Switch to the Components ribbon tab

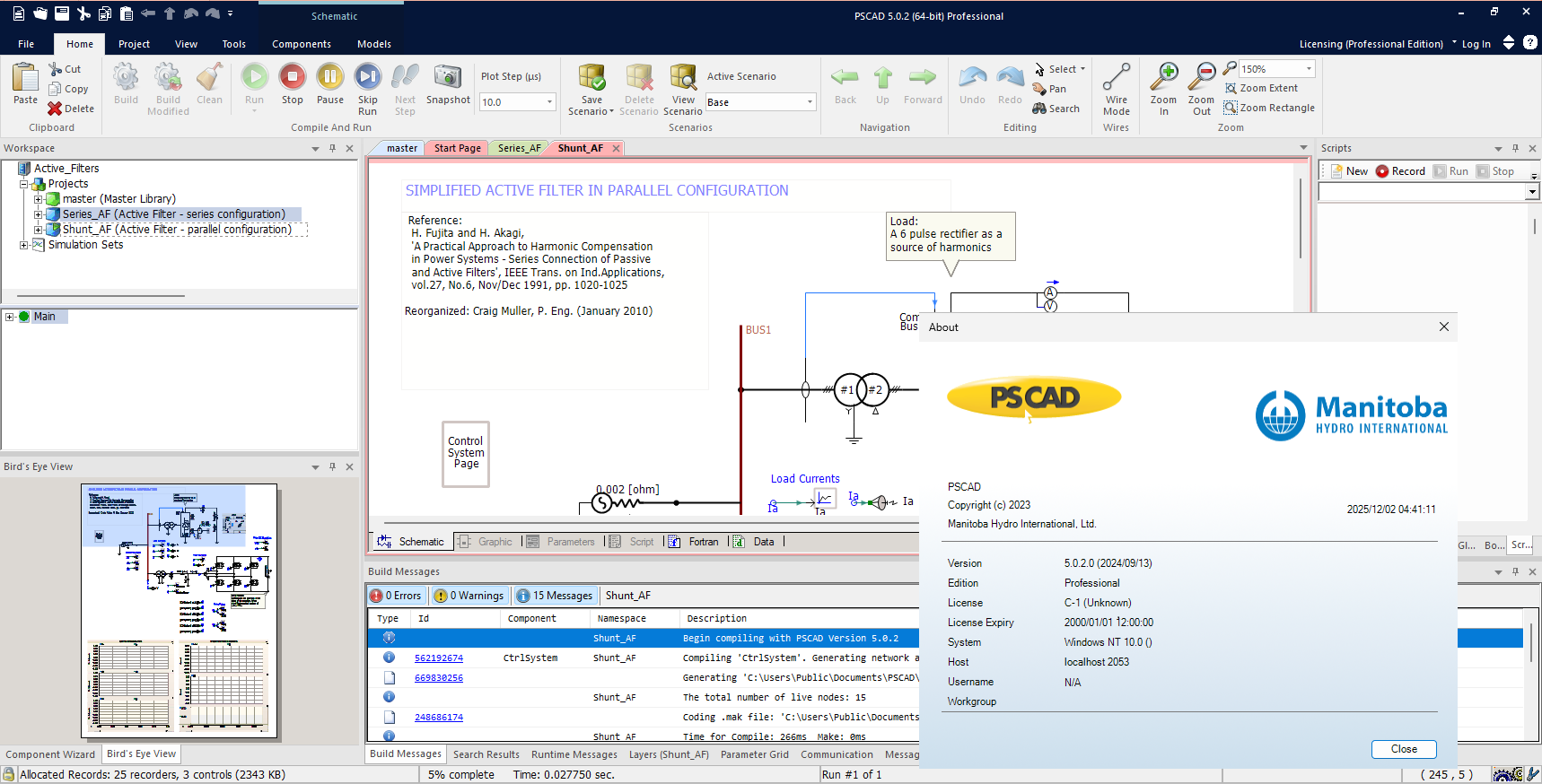(302, 44)
